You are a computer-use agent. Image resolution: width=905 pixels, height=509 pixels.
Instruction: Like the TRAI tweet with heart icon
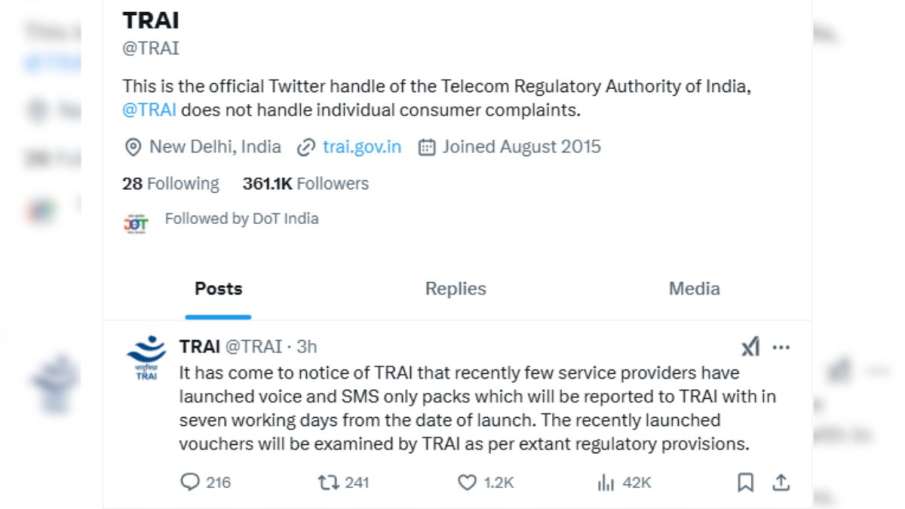tap(467, 482)
